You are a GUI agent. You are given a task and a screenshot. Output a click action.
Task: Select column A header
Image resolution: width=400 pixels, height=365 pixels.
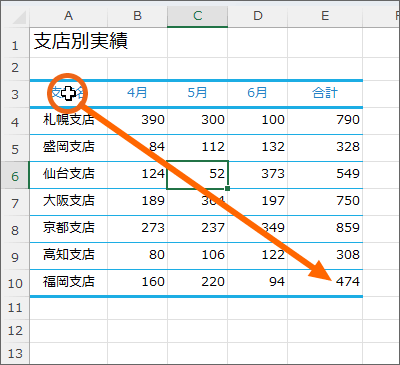(x=68, y=16)
